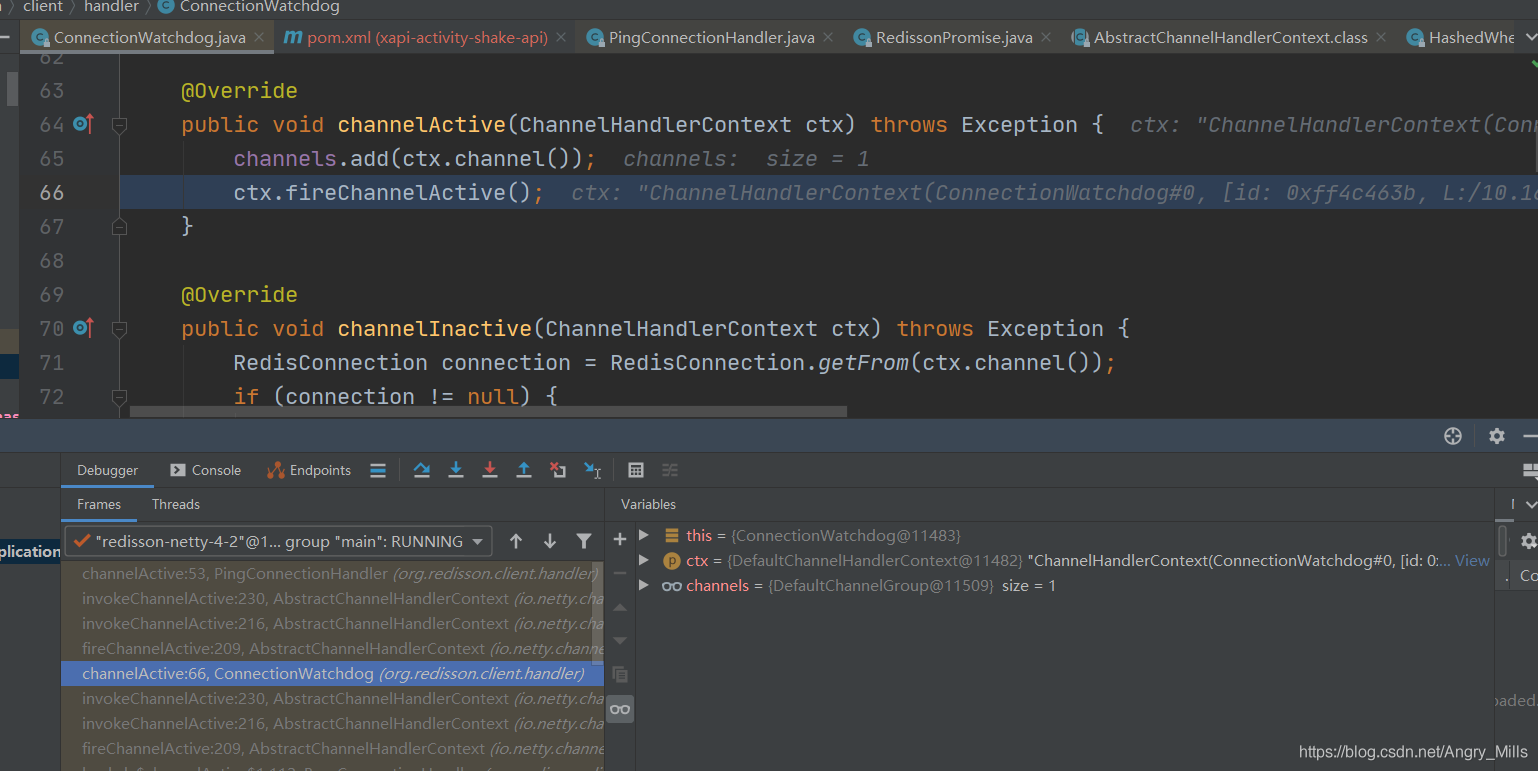Click the remove watch minus icon
This screenshot has height=771, width=1538.
click(x=620, y=573)
